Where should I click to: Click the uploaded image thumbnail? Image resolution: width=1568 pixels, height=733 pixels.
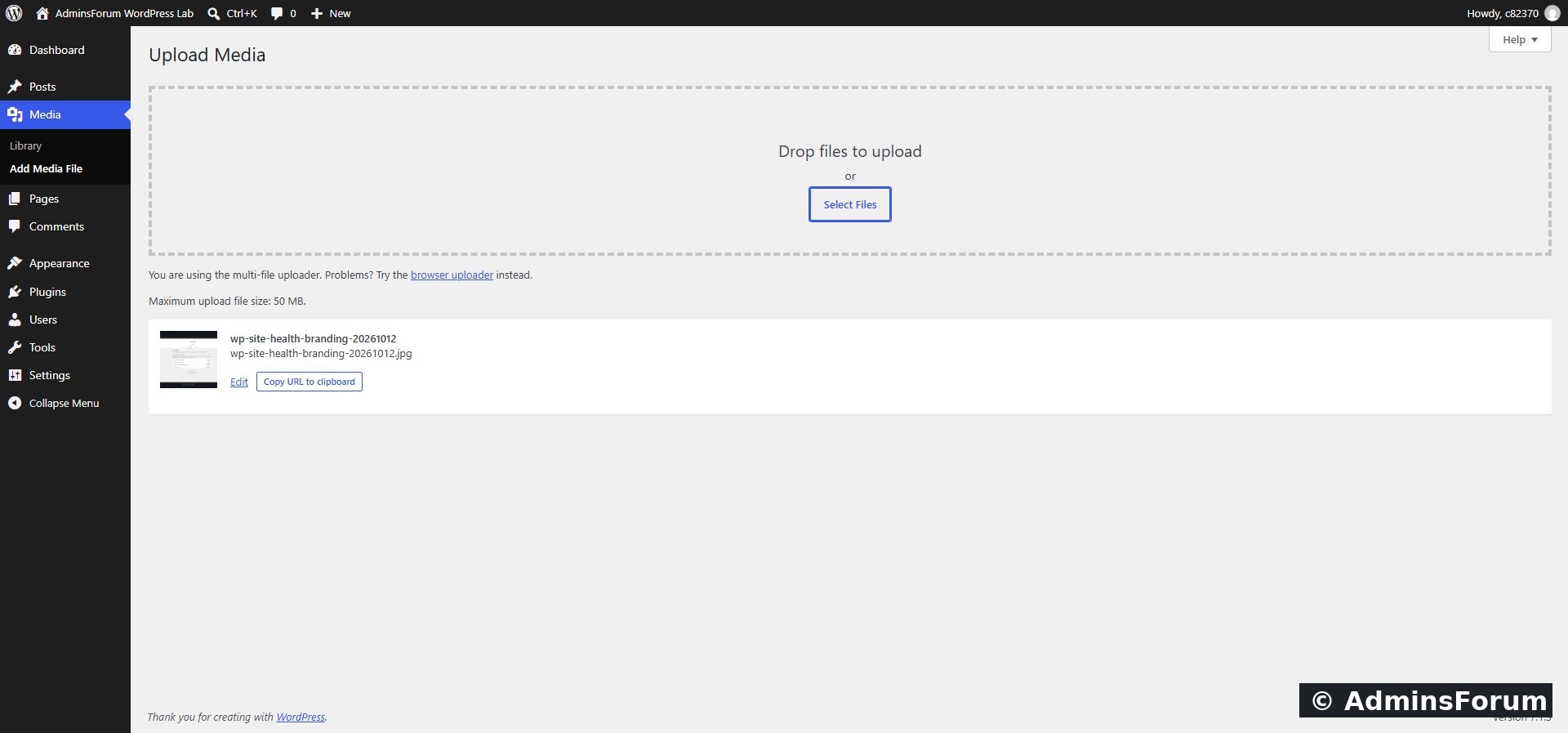click(189, 360)
